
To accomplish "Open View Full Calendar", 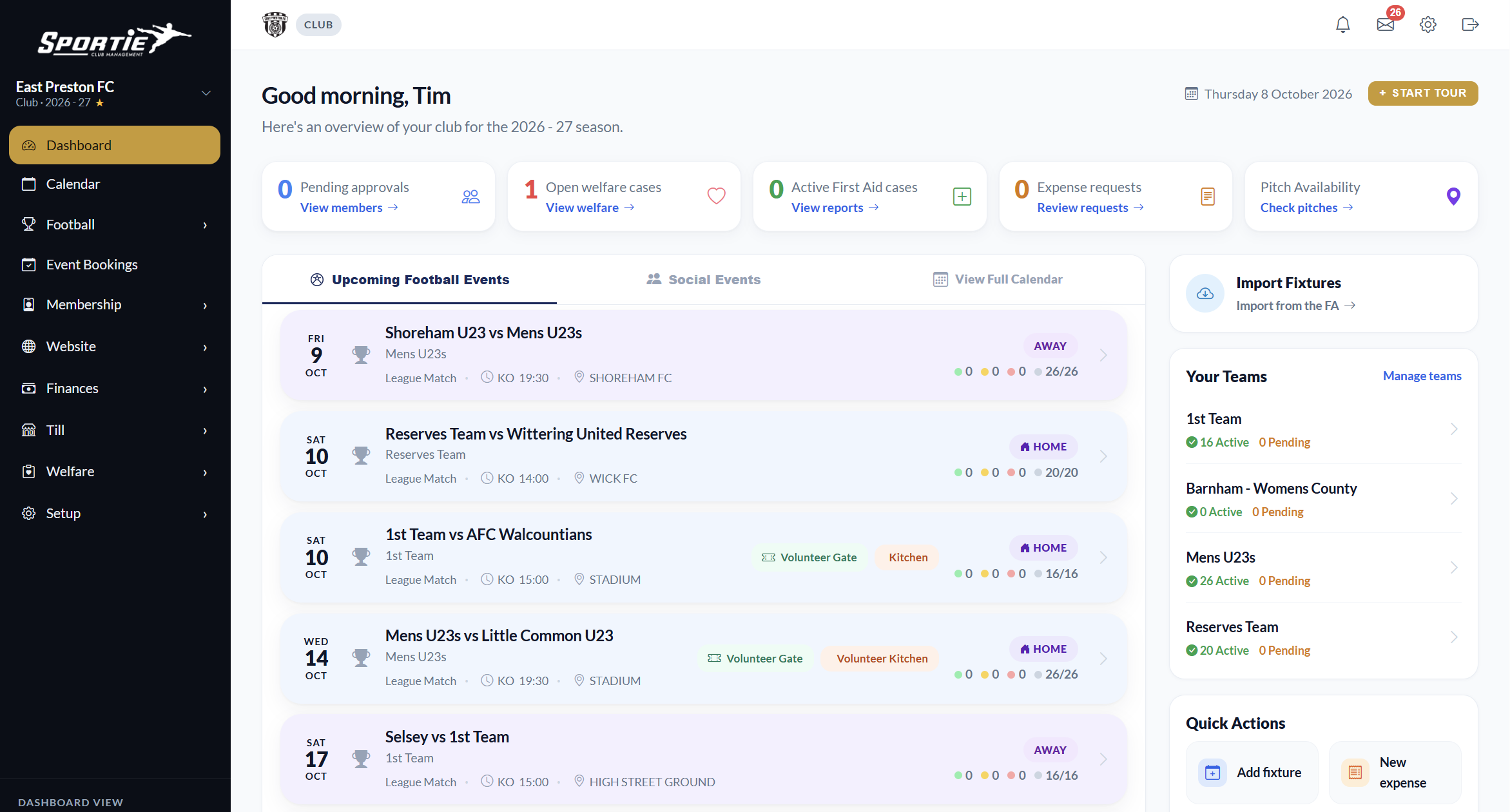I will pos(997,280).
